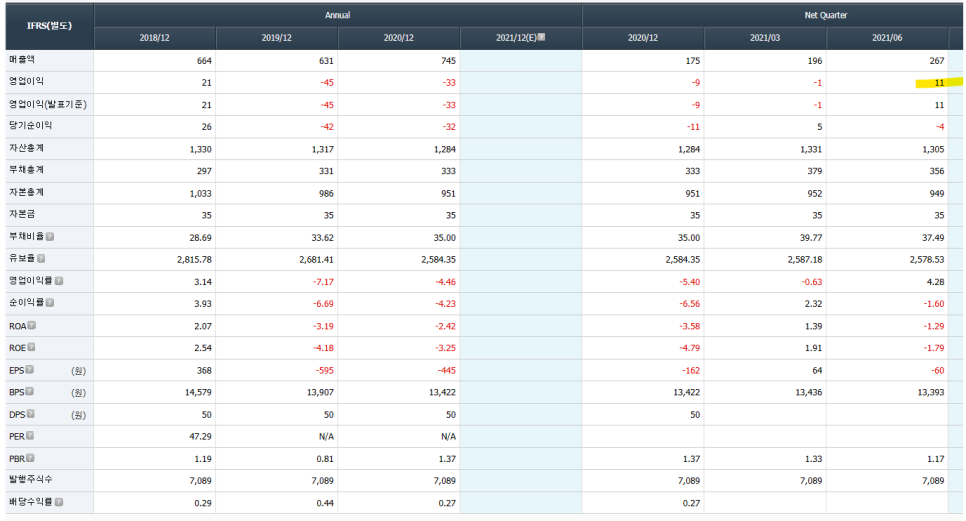Click the highlighted 11 in the 영업이익 row
This screenshot has height=521, width=966.
click(939, 83)
